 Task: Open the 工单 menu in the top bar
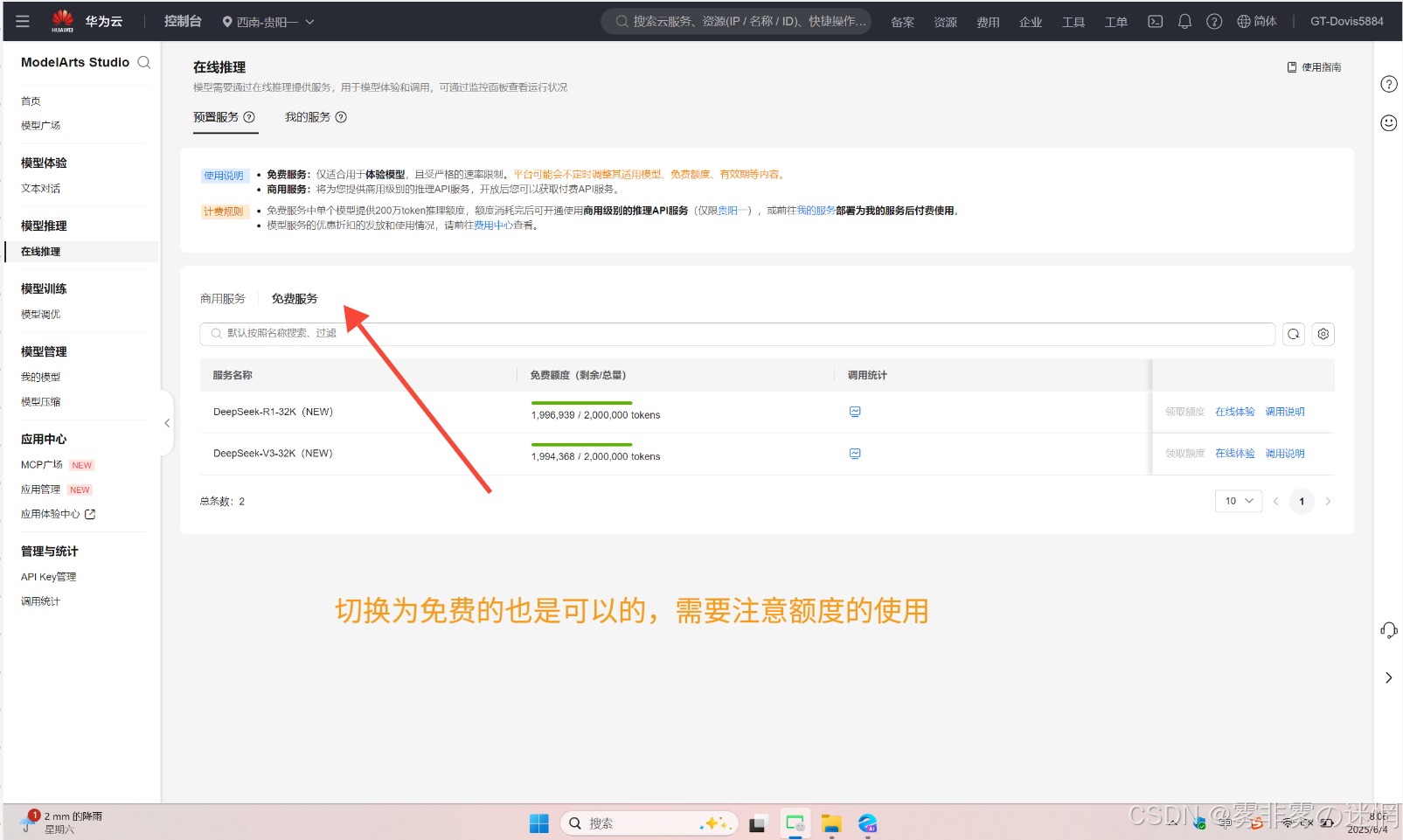tap(1116, 22)
